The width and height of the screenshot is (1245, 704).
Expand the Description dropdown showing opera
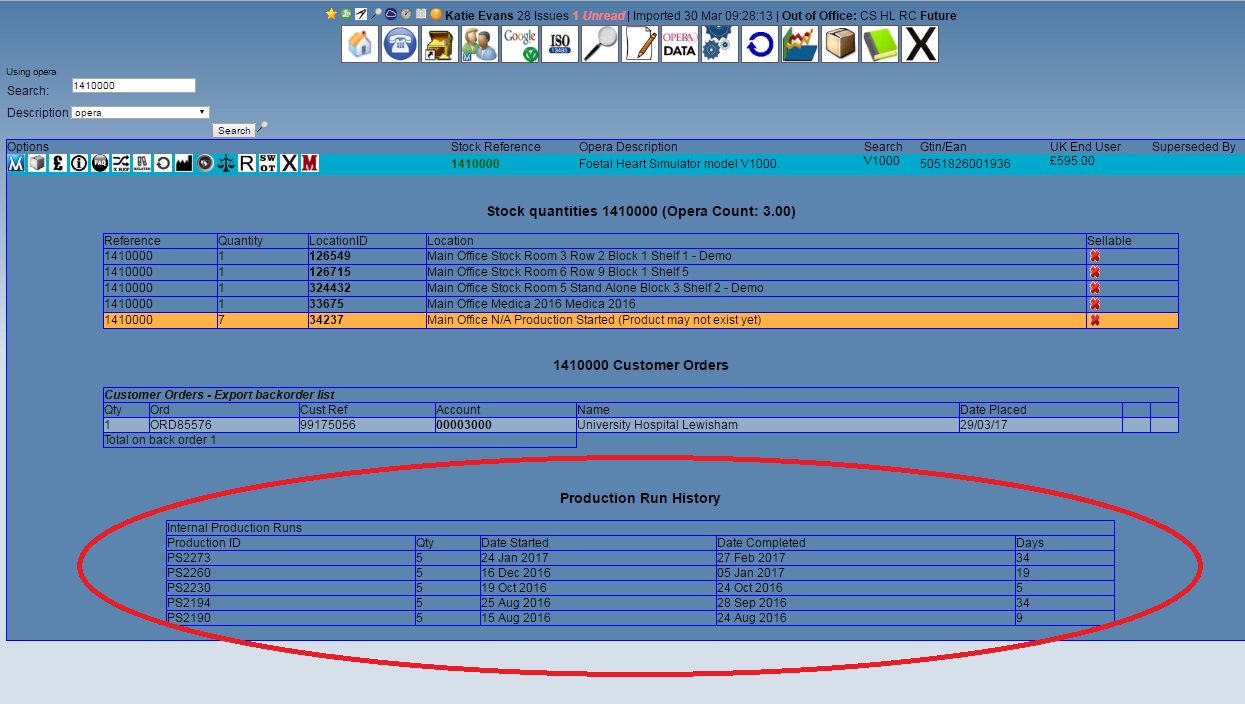click(x=140, y=113)
